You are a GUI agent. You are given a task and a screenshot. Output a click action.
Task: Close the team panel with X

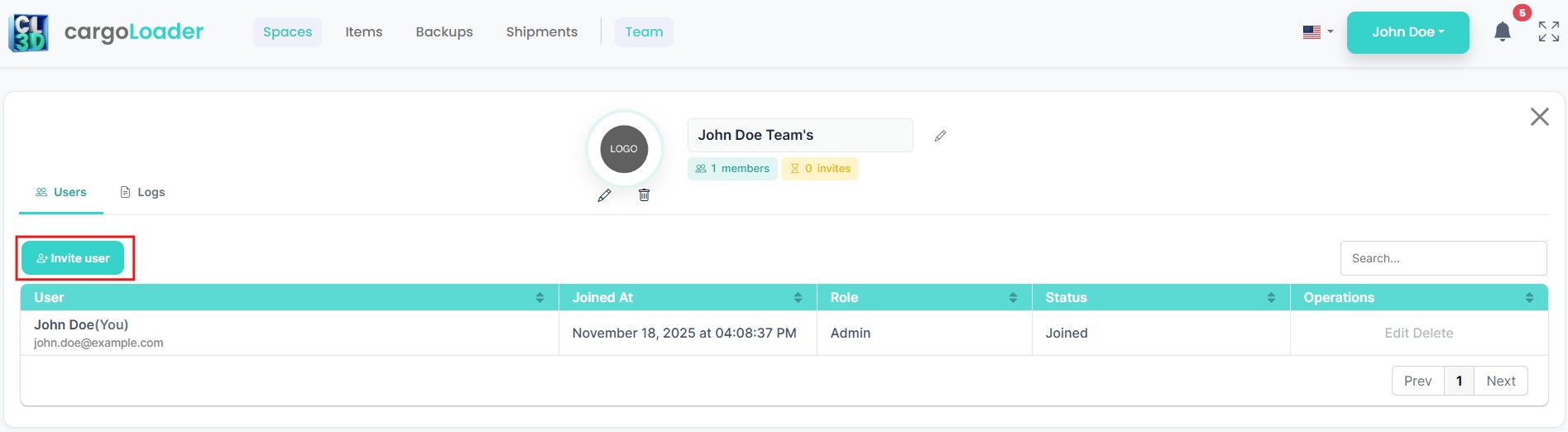coord(1539,117)
